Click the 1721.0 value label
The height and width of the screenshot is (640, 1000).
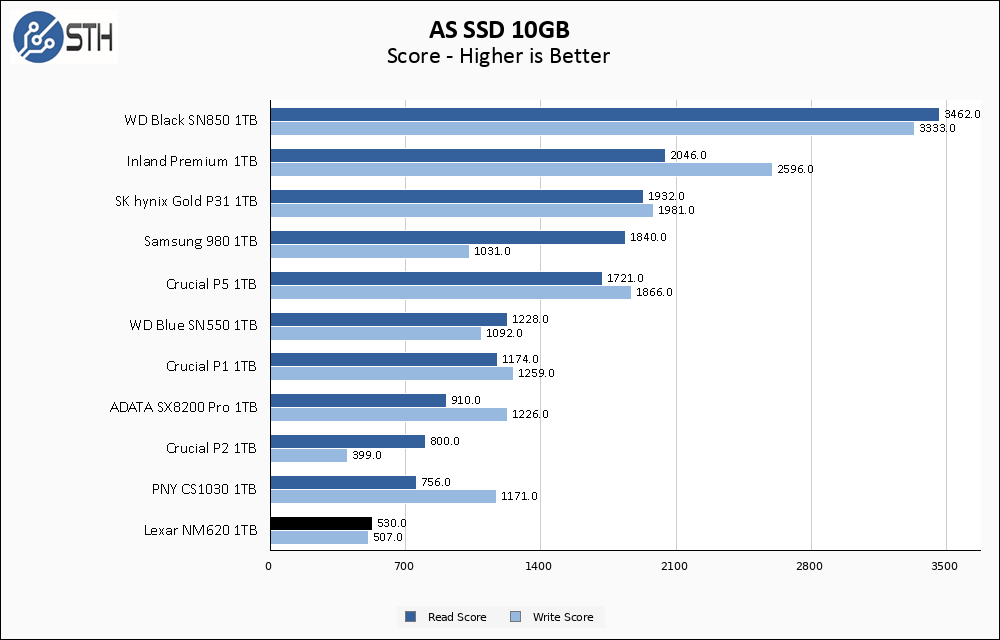(x=625, y=278)
